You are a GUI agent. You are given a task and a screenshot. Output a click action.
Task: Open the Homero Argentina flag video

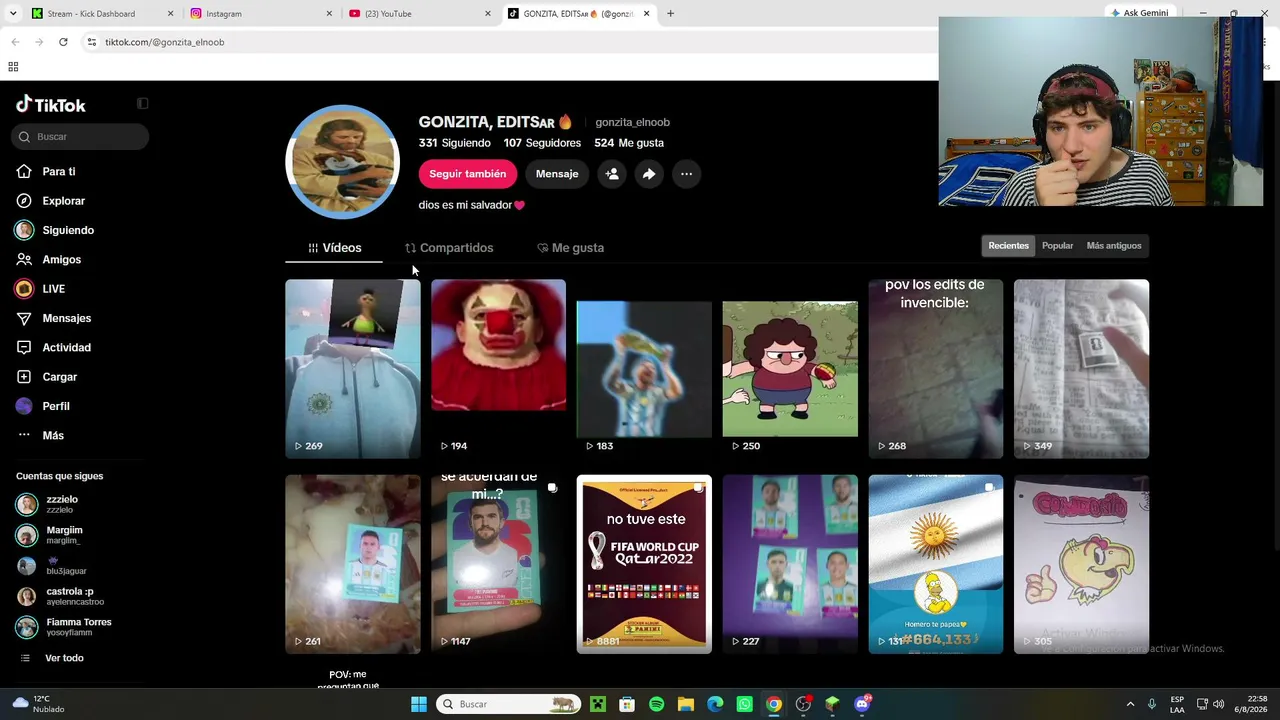pos(936,564)
